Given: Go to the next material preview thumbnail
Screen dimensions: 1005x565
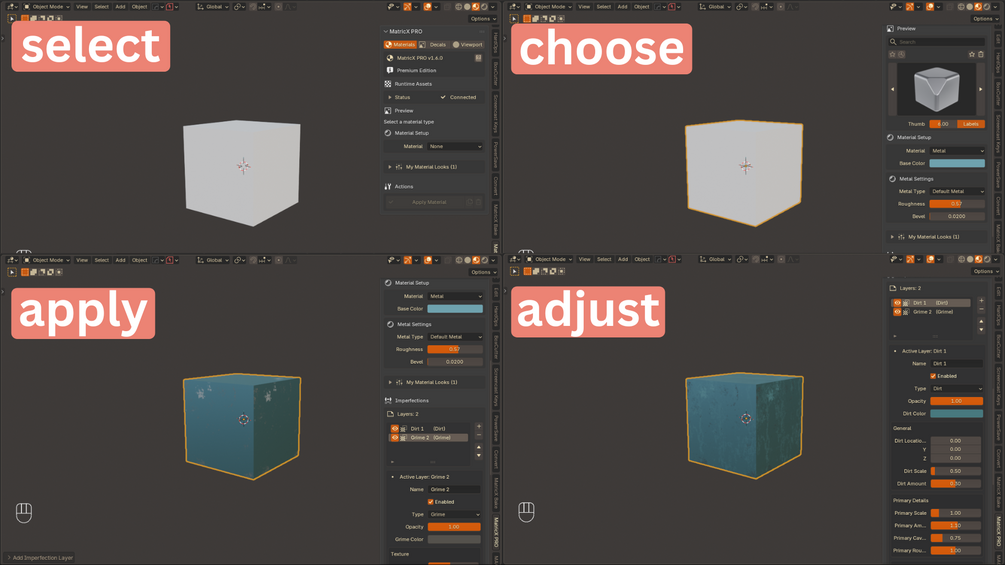Looking at the screenshot, I should [x=981, y=90].
